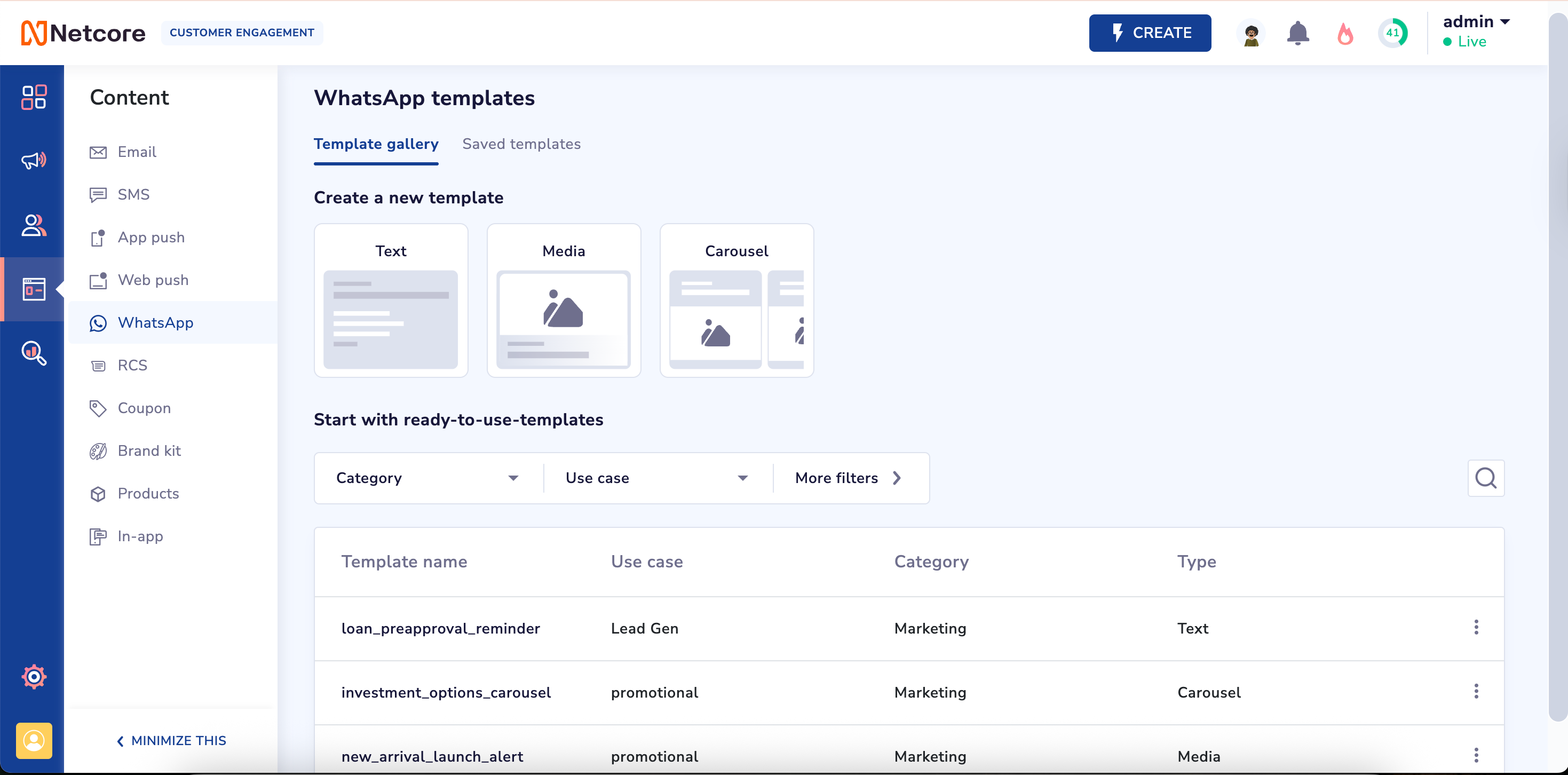Screen dimensions: 1568x775
Task: Click the notifications bell icon
Action: (x=1298, y=33)
